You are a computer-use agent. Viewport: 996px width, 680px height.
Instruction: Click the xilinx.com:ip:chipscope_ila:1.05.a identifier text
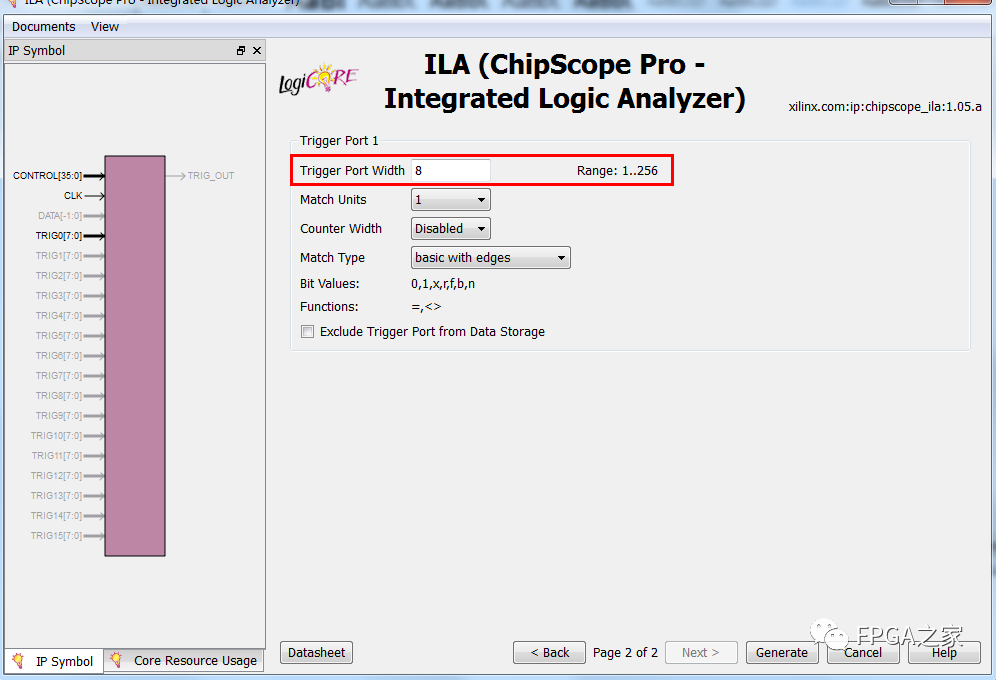(x=885, y=107)
